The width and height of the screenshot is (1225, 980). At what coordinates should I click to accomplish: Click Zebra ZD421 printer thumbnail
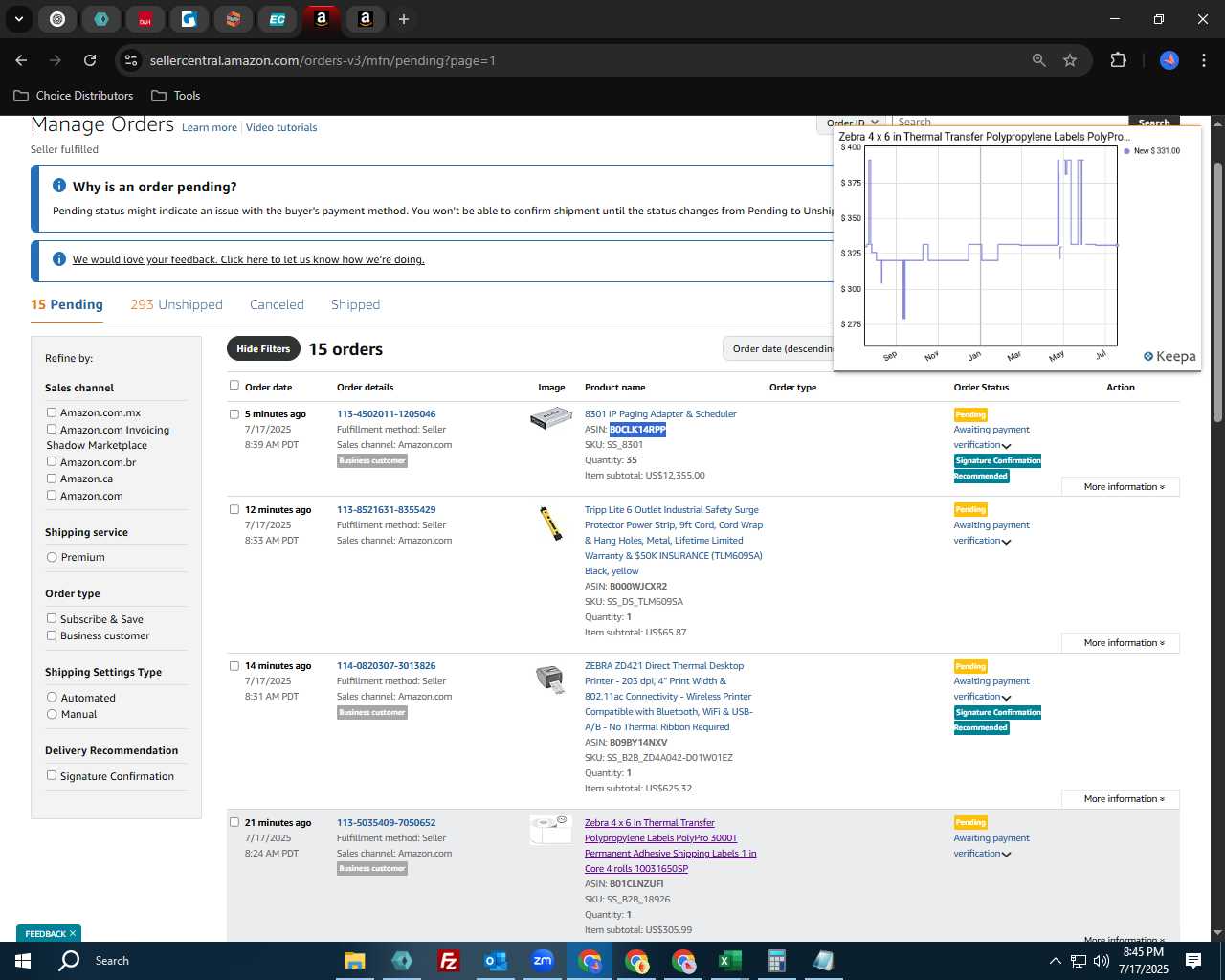pyautogui.click(x=550, y=678)
